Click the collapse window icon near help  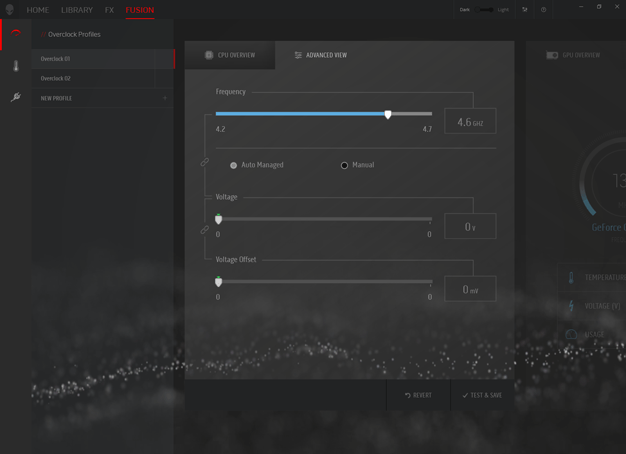click(525, 10)
